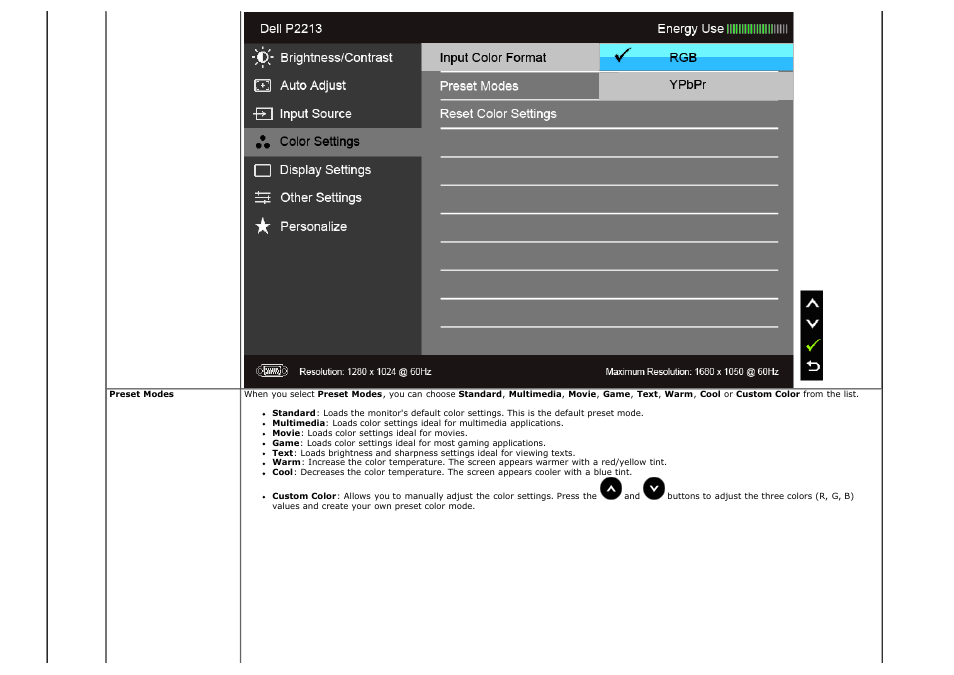Click the Energy Use label
The image size is (954, 675).
pos(690,29)
